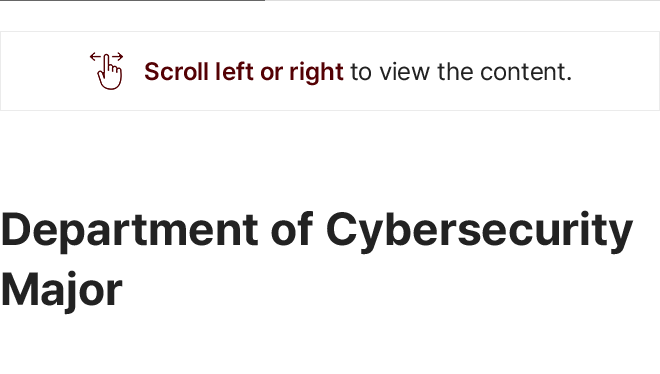Click the word 'of' in the heading
This screenshot has width=660, height=374.
(292, 228)
